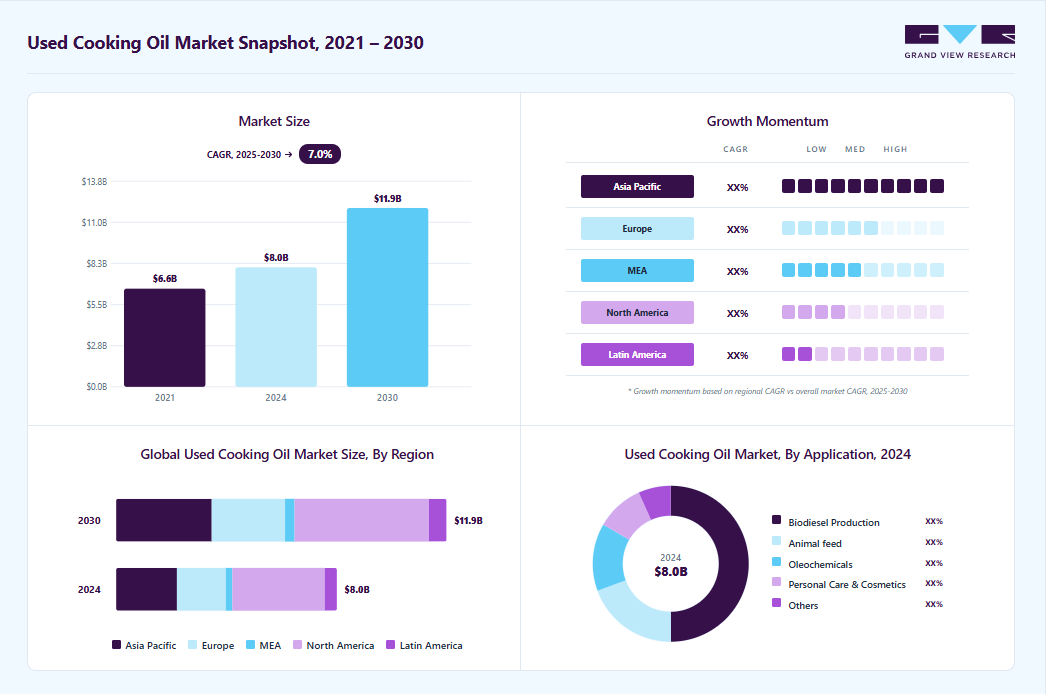Click the Biodiesel Production donut segment
1046x694 pixels.
[x=732, y=564]
